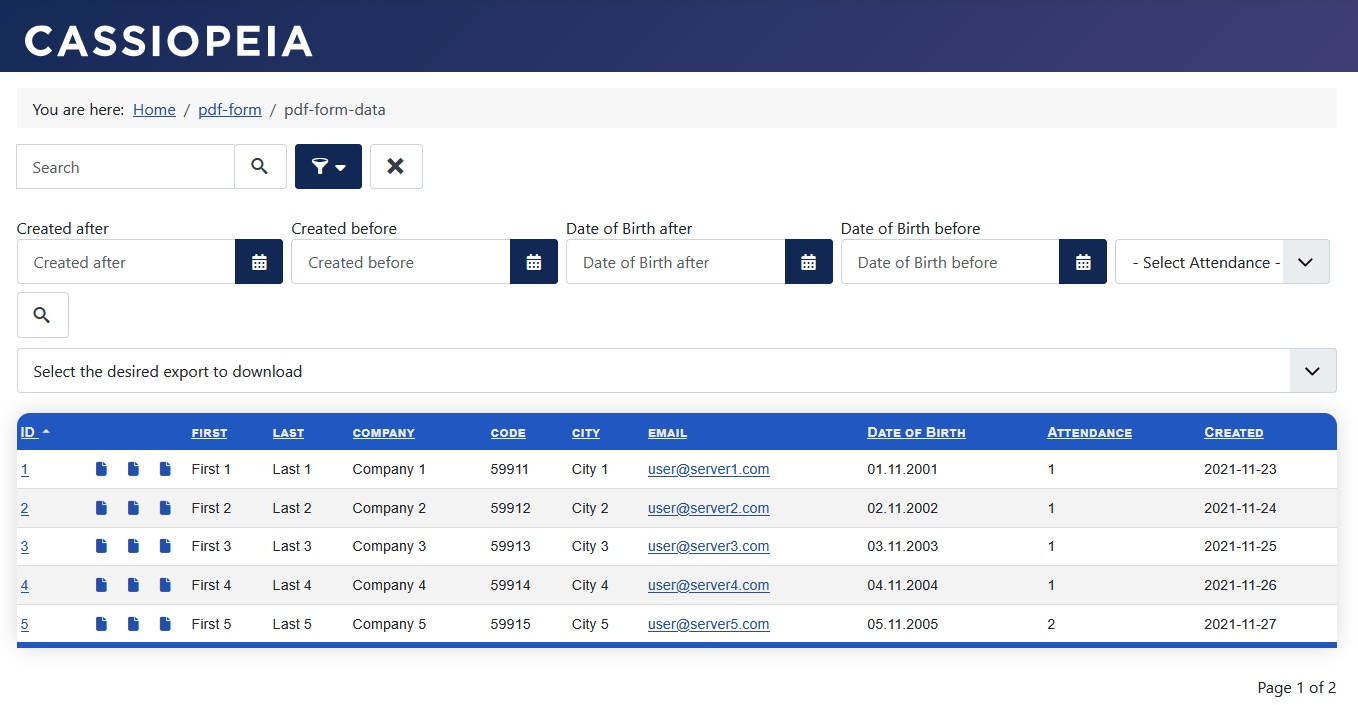Expand the Select Attendance dropdown
The image size is (1358, 705).
pyautogui.click(x=1222, y=262)
